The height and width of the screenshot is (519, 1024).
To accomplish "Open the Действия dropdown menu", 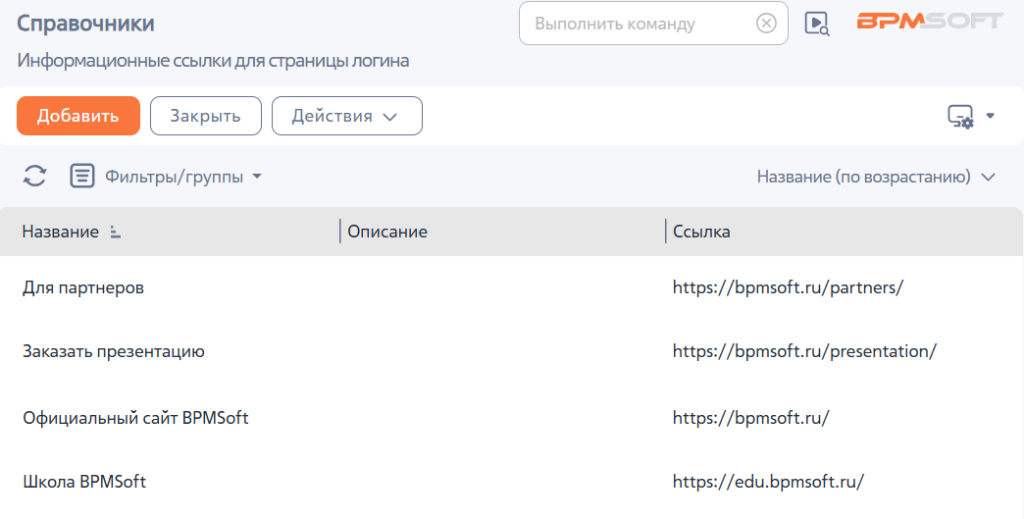I will 347,116.
